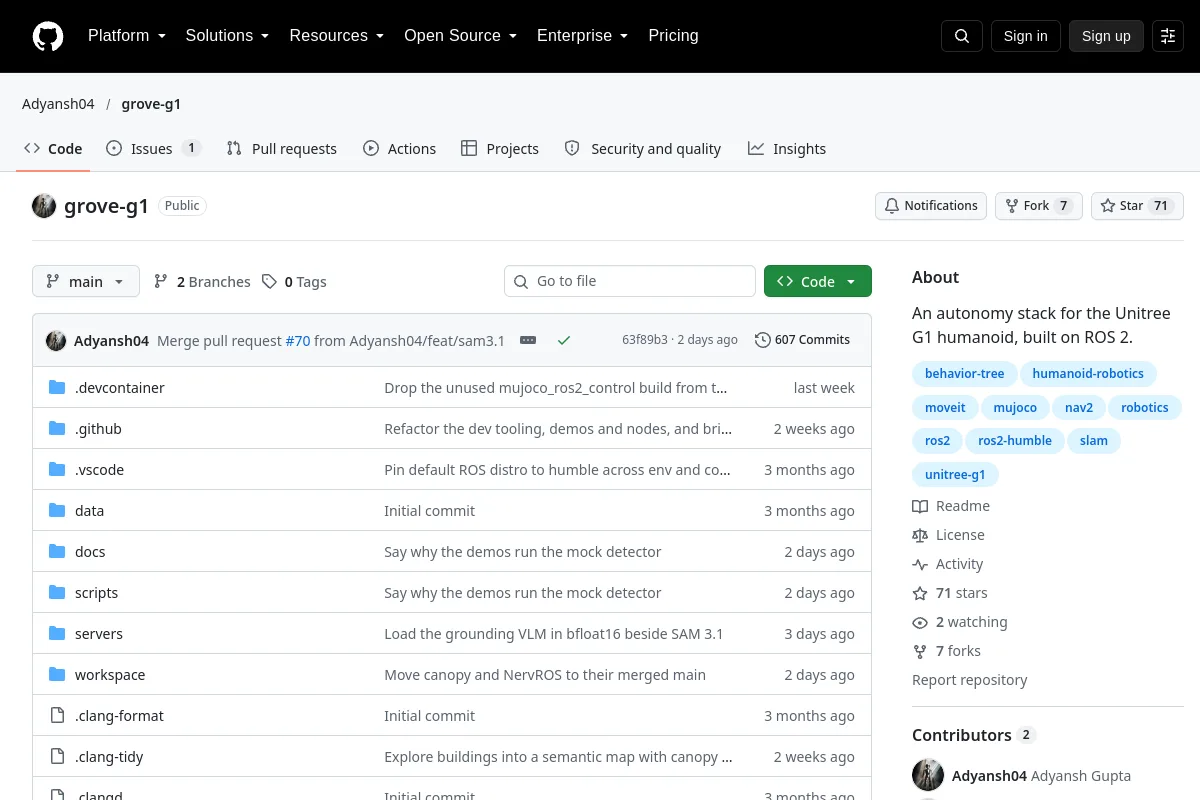Open the main branch selector dropdown
The width and height of the screenshot is (1200, 800).
coord(86,282)
